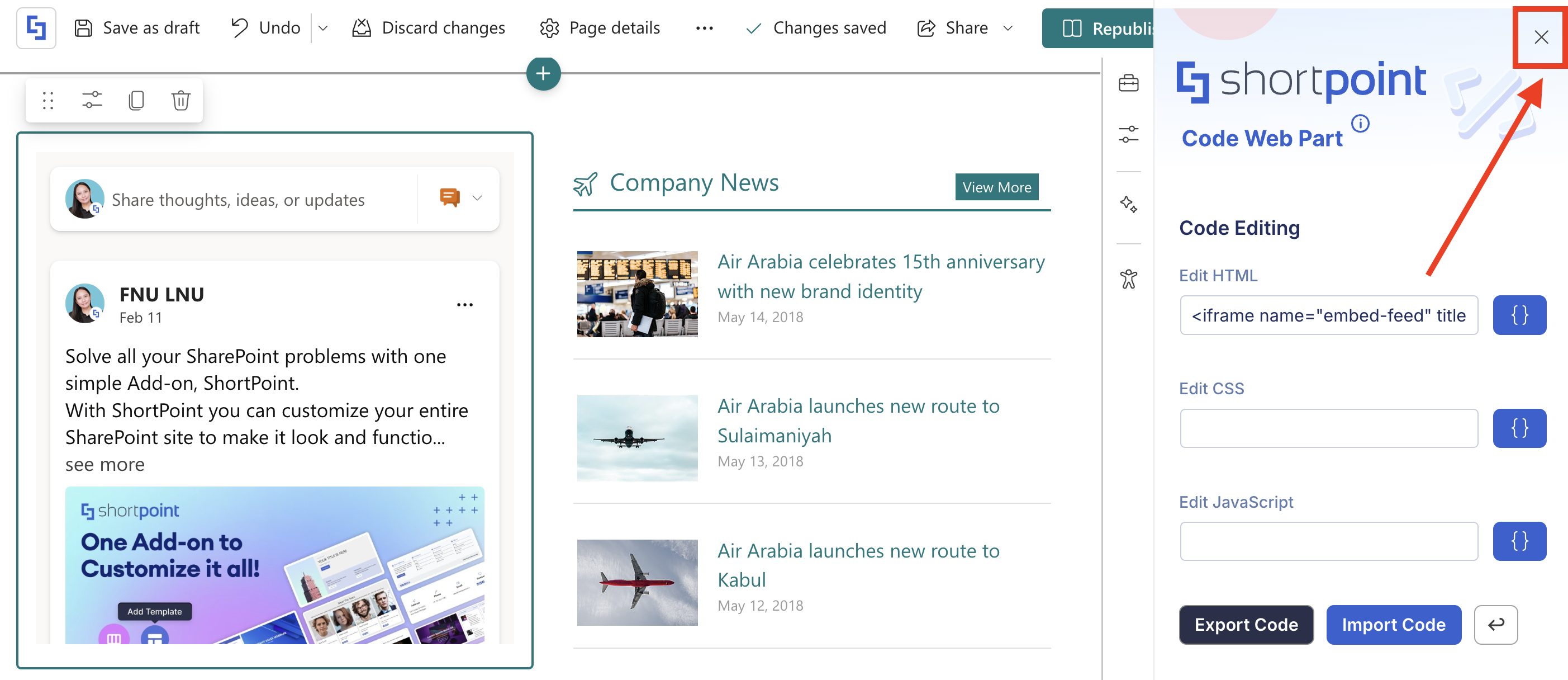This screenshot has width=1568, height=680.
Task: Click the accessibility figure icon in sidebar
Action: point(1128,279)
